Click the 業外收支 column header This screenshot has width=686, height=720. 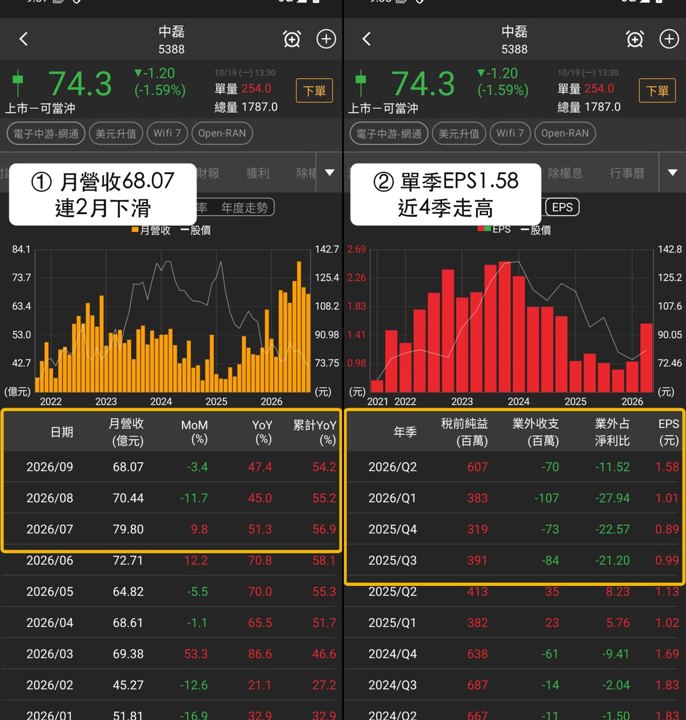[535, 432]
